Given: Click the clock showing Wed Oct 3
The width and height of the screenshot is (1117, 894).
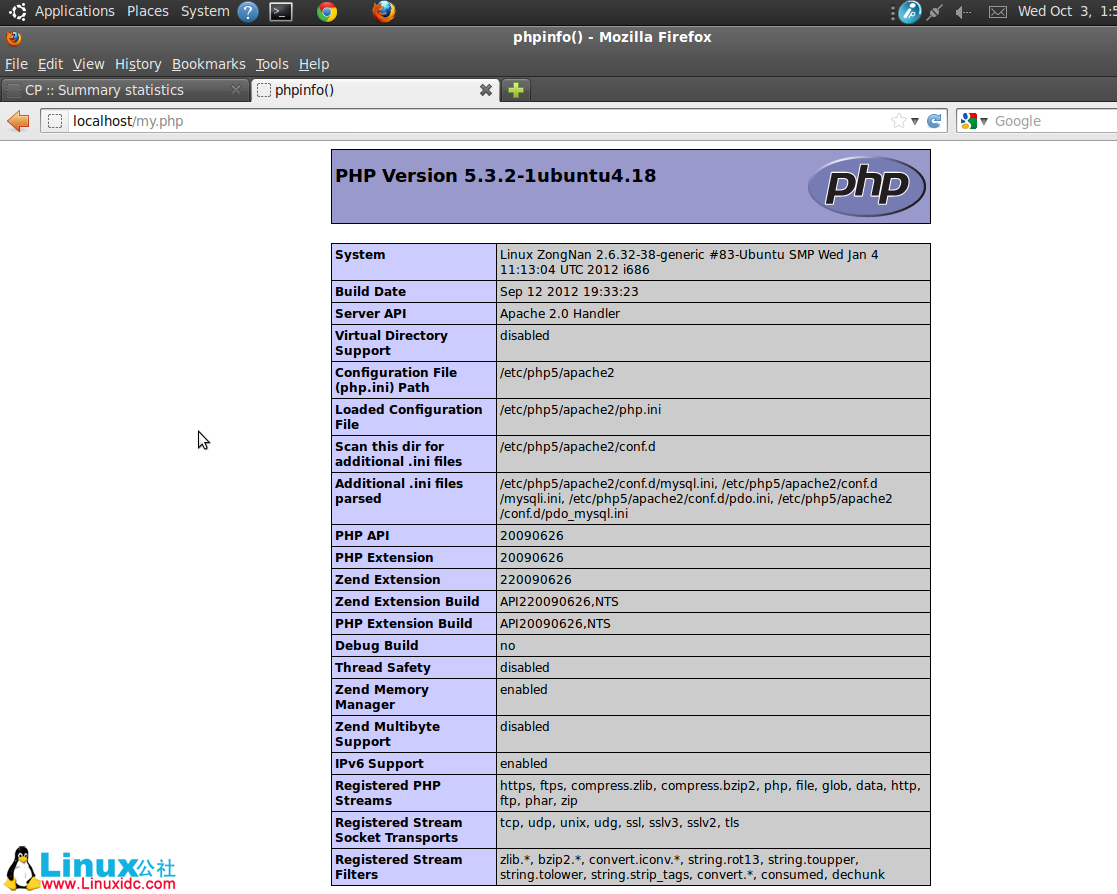Looking at the screenshot, I should (x=1066, y=11).
